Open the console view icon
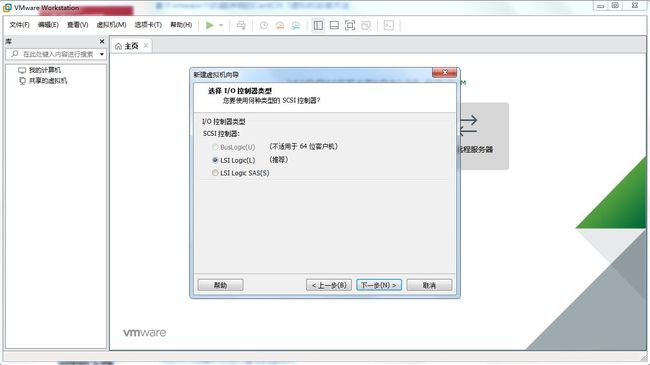The width and height of the screenshot is (650, 365). (x=388, y=25)
